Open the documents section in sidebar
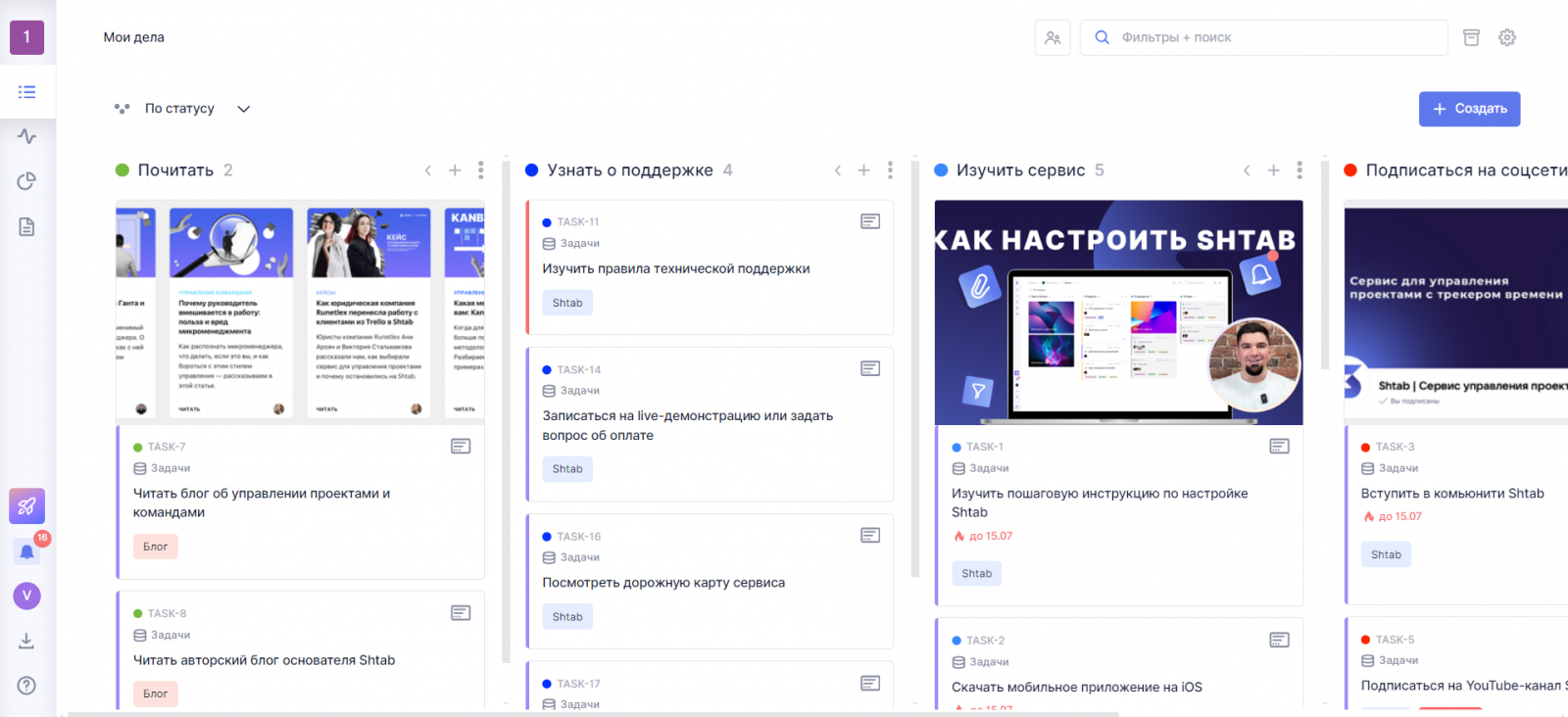This screenshot has height=717, width=1568. coord(26,227)
